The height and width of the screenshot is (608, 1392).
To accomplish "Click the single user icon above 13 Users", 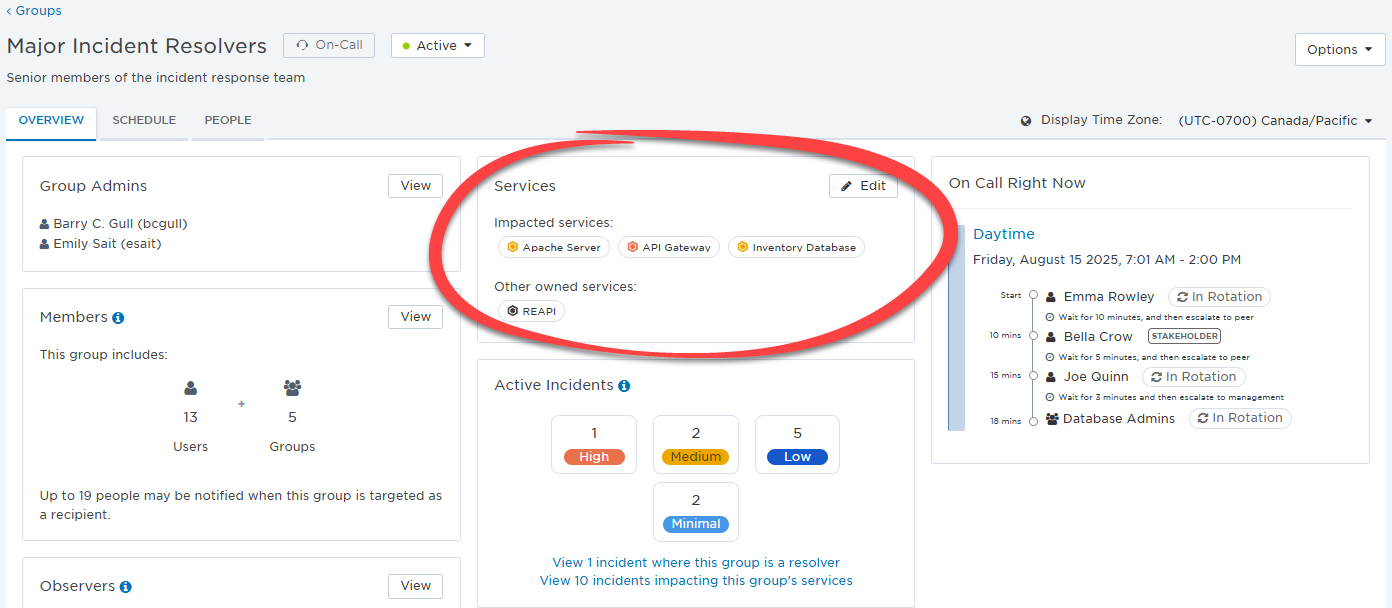I will coord(190,388).
